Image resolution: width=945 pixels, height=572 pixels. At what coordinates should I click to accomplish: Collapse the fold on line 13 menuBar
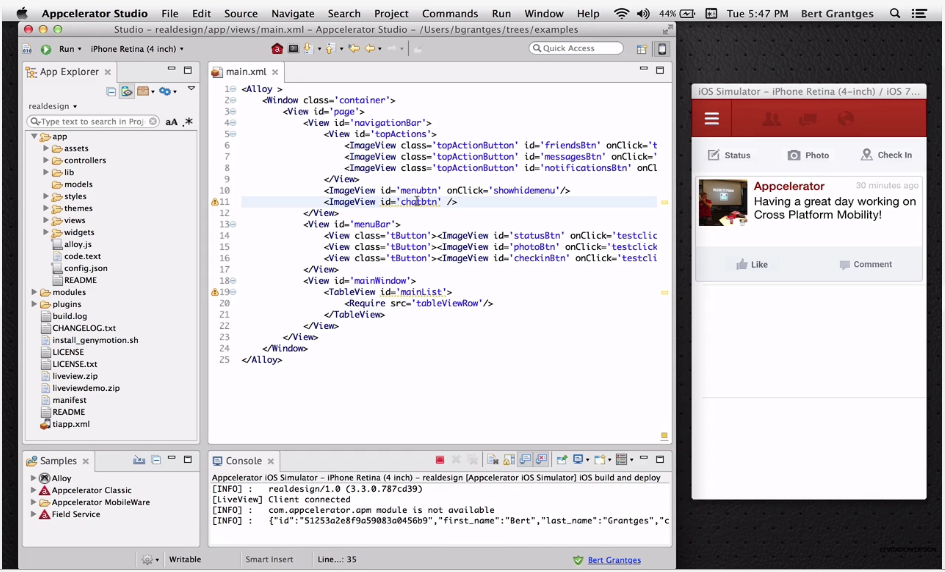(233, 224)
